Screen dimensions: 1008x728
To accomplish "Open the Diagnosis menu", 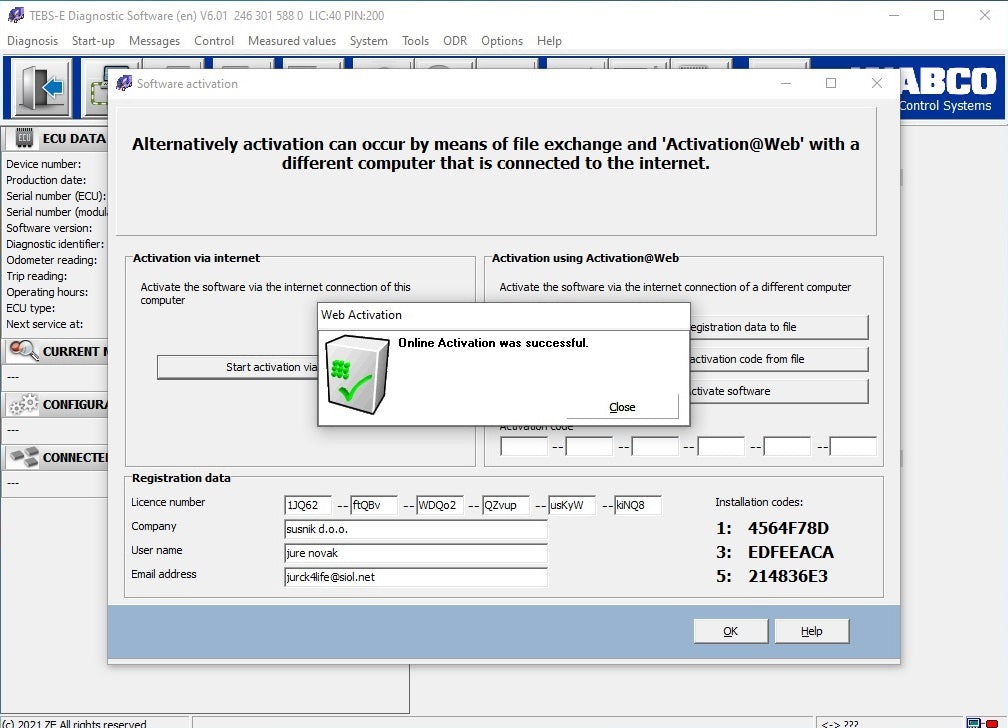I will (x=32, y=41).
